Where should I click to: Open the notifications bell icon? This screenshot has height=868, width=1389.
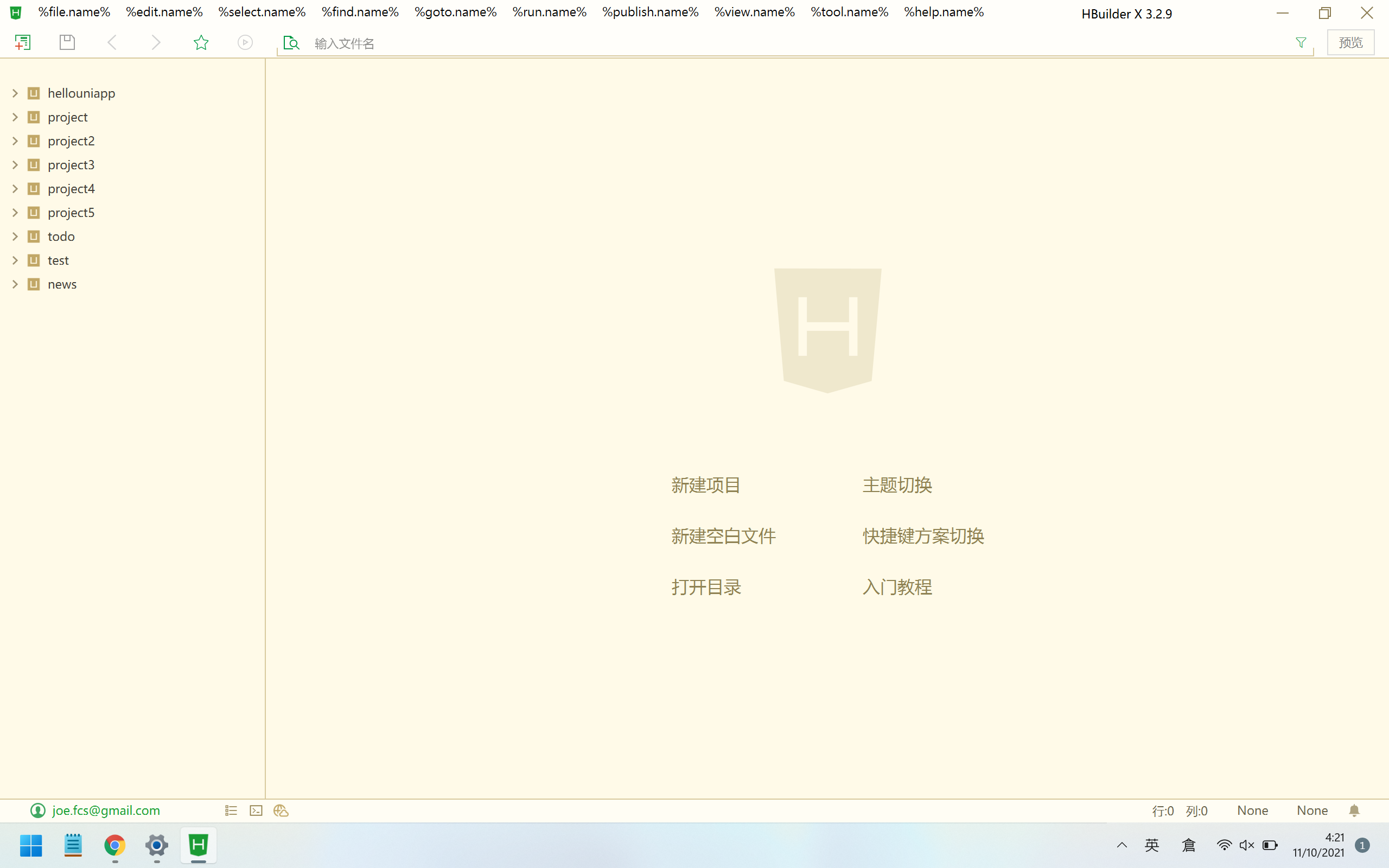pyautogui.click(x=1354, y=810)
